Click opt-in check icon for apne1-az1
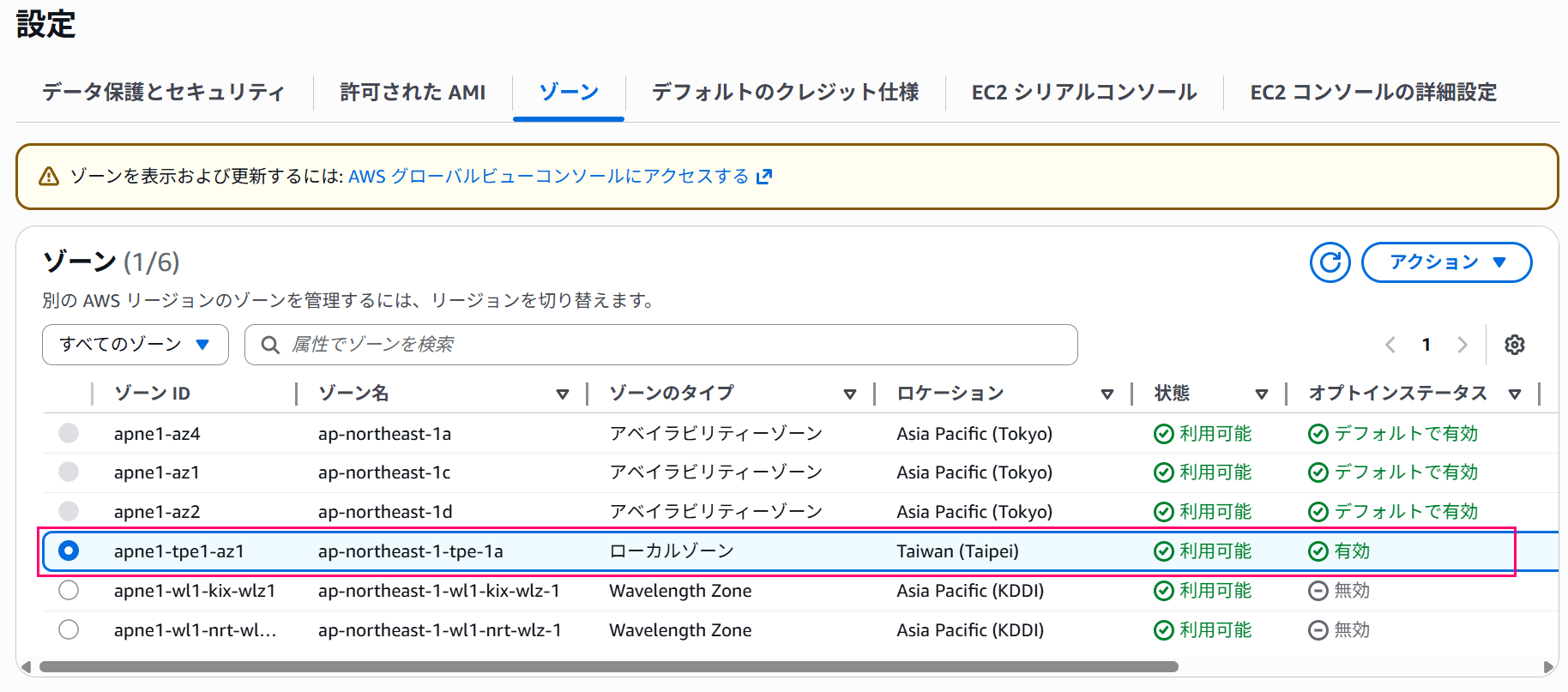The width and height of the screenshot is (1568, 692). point(1318,472)
